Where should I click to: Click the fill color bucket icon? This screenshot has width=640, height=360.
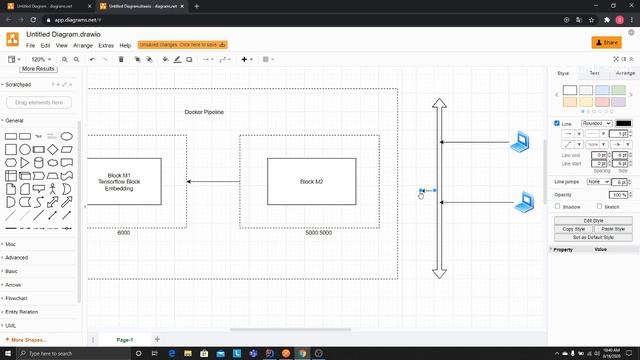click(165, 60)
